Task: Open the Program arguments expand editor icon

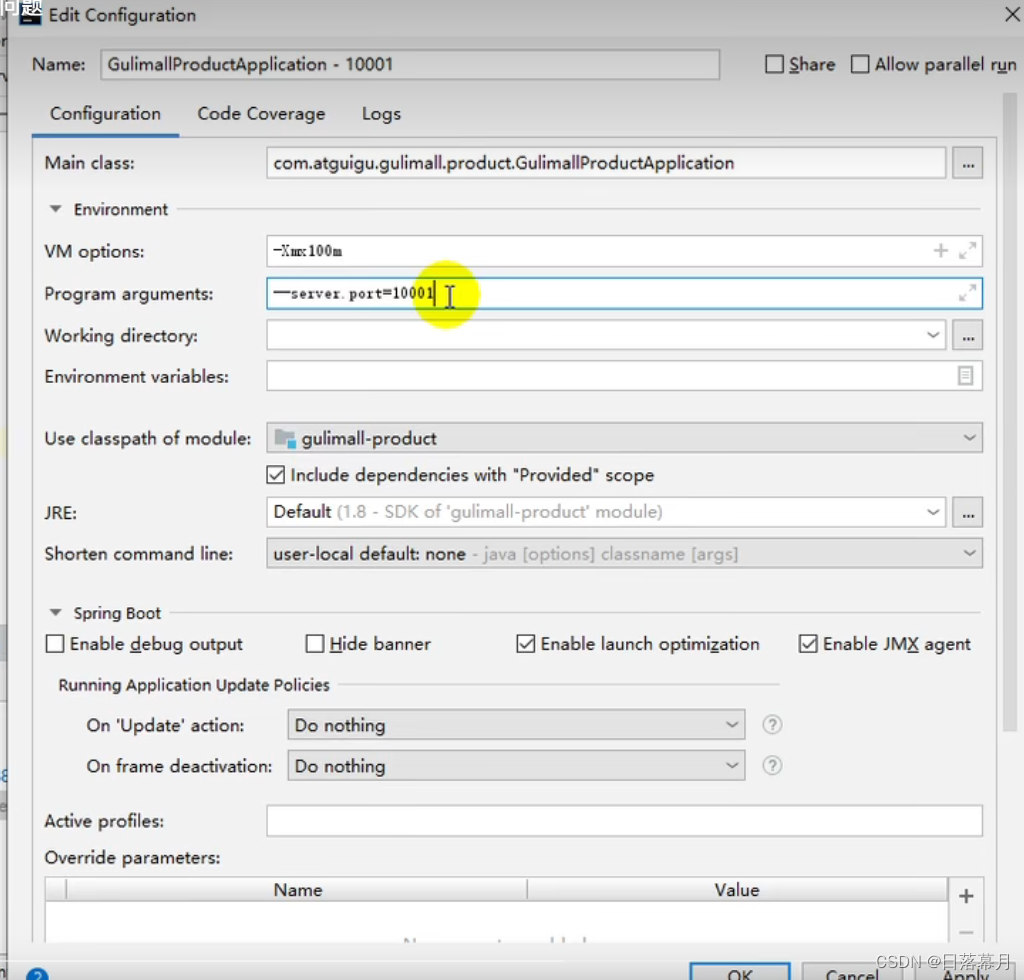Action: [966, 293]
